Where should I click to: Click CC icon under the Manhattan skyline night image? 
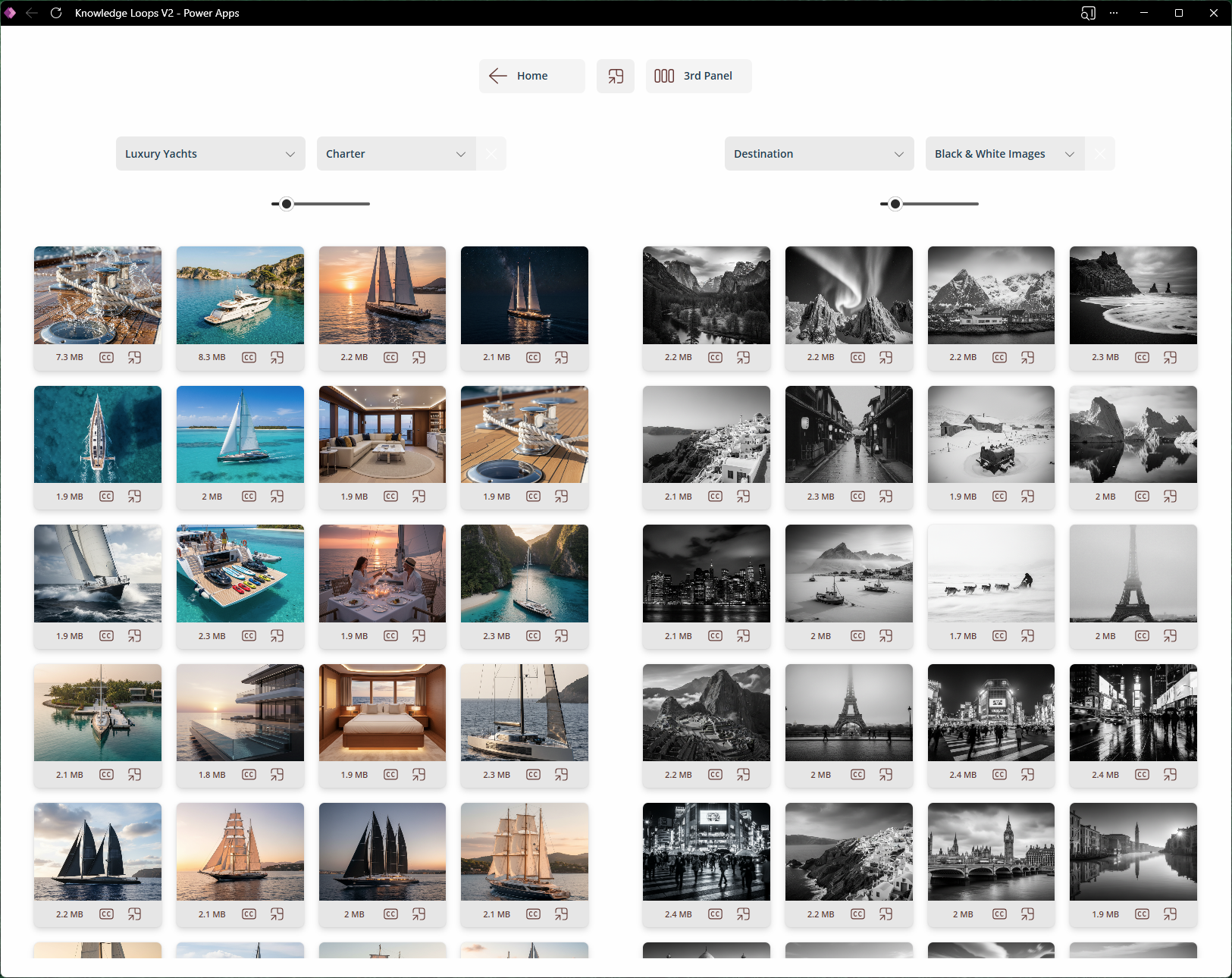(x=715, y=636)
